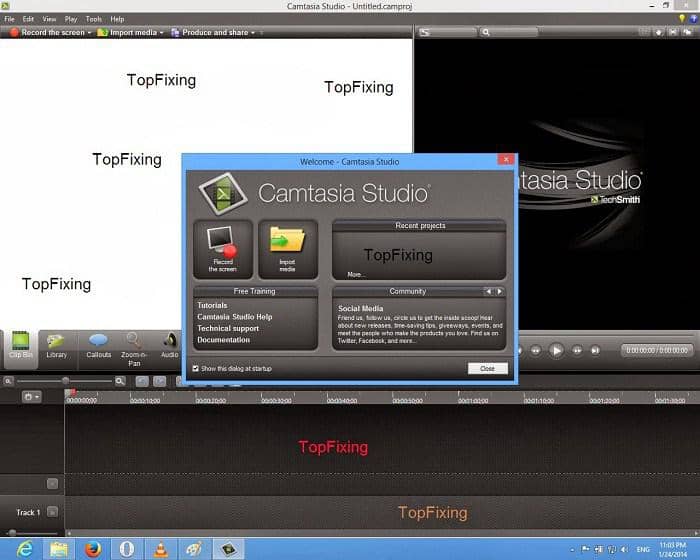This screenshot has height=560, width=700.
Task: Click the blue help icon at top right
Action: coord(694,18)
